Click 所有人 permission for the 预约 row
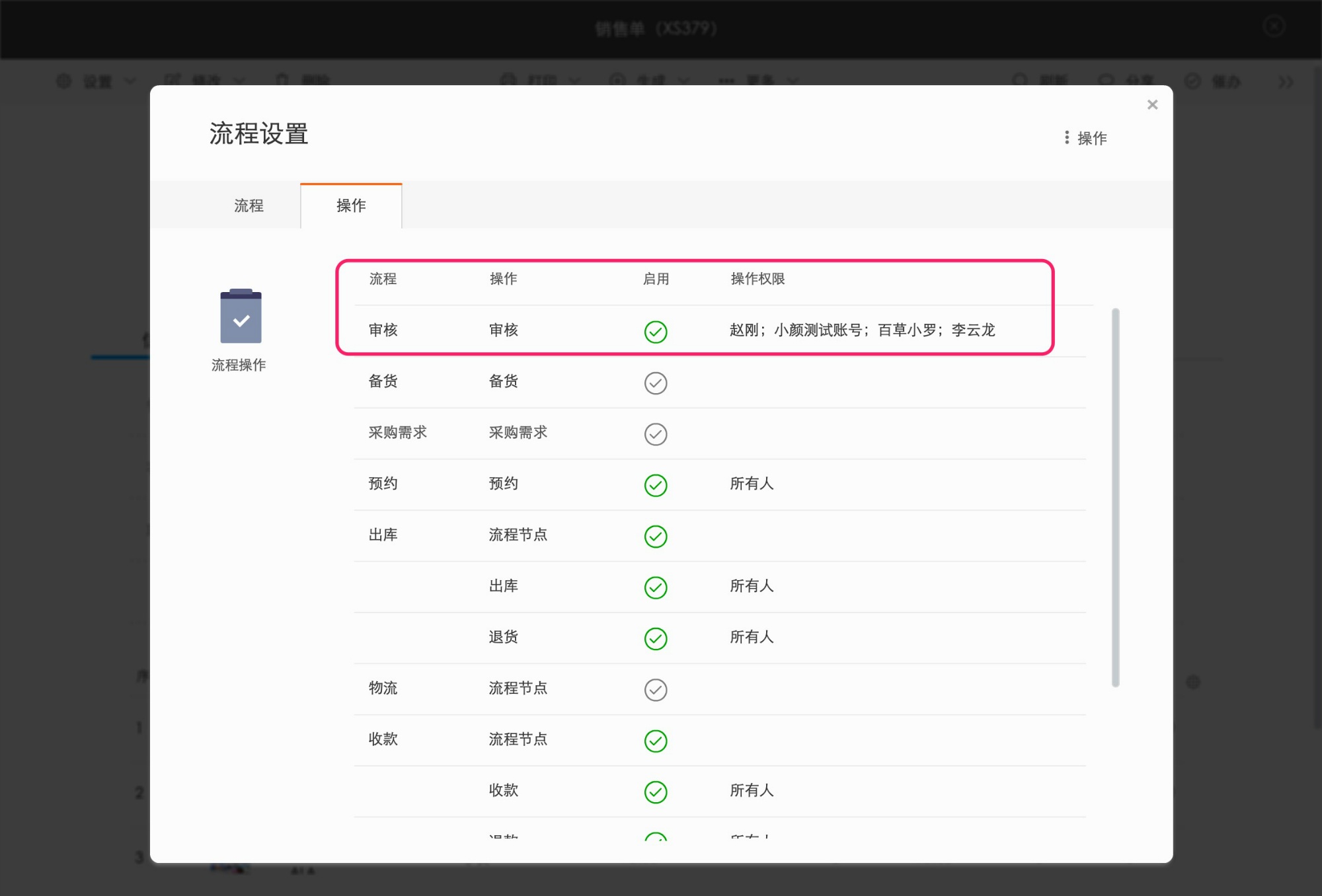The width and height of the screenshot is (1322, 896). point(752,484)
